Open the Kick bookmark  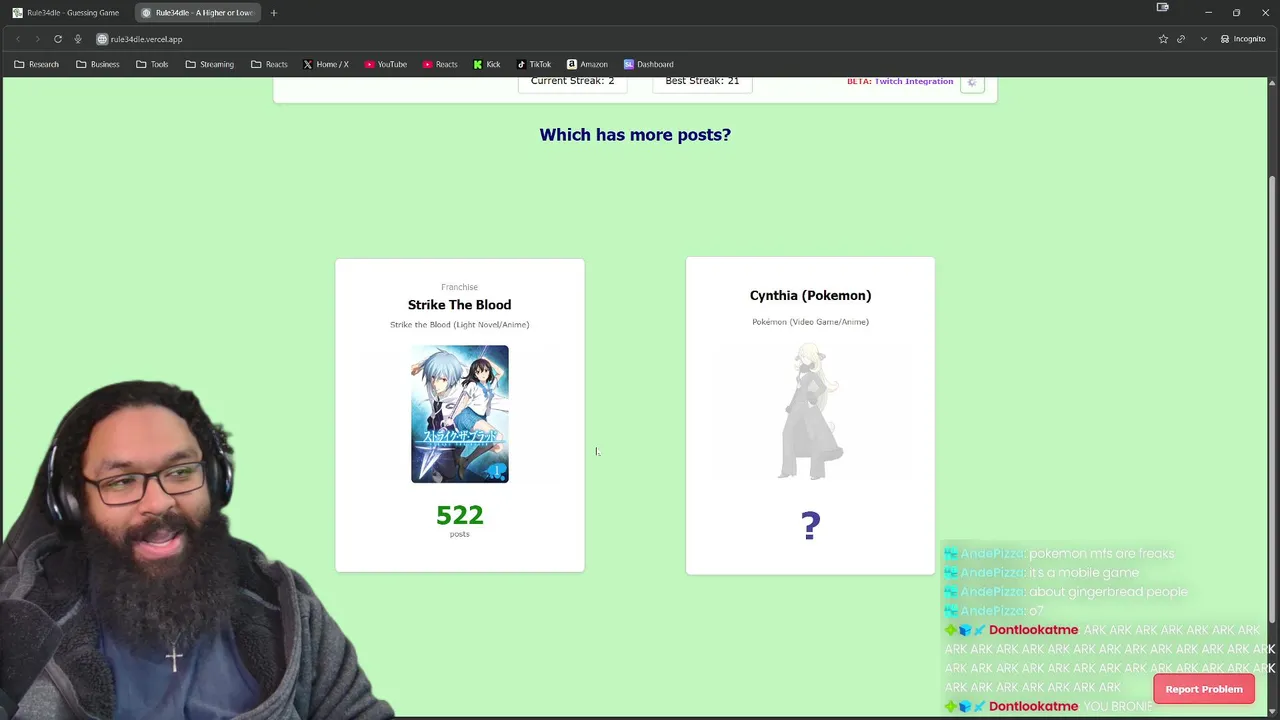tap(487, 64)
